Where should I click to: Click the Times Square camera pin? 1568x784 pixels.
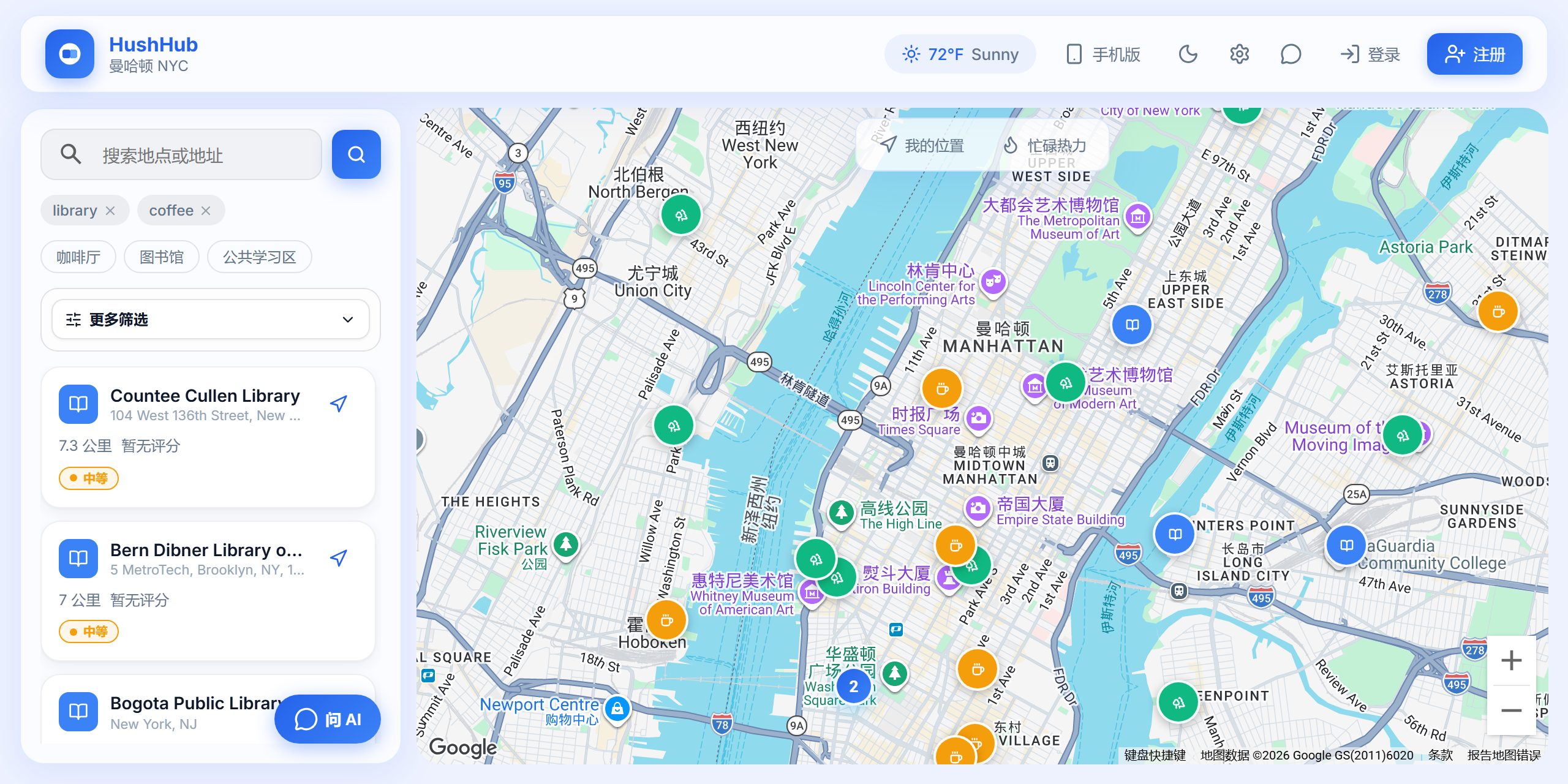click(x=978, y=419)
